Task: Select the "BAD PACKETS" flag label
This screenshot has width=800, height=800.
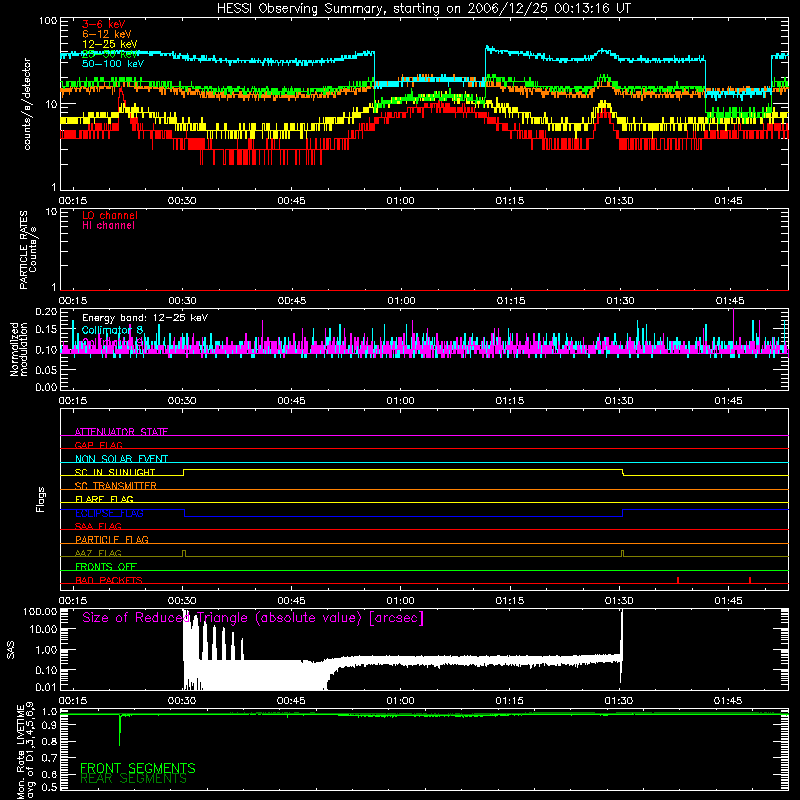Action: [109, 581]
